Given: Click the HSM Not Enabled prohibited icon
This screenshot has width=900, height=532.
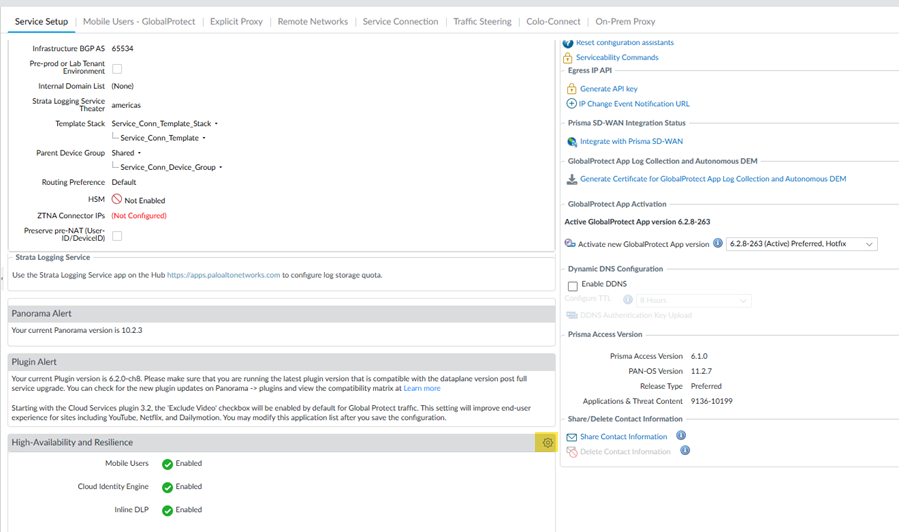Looking at the screenshot, I should 117,199.
